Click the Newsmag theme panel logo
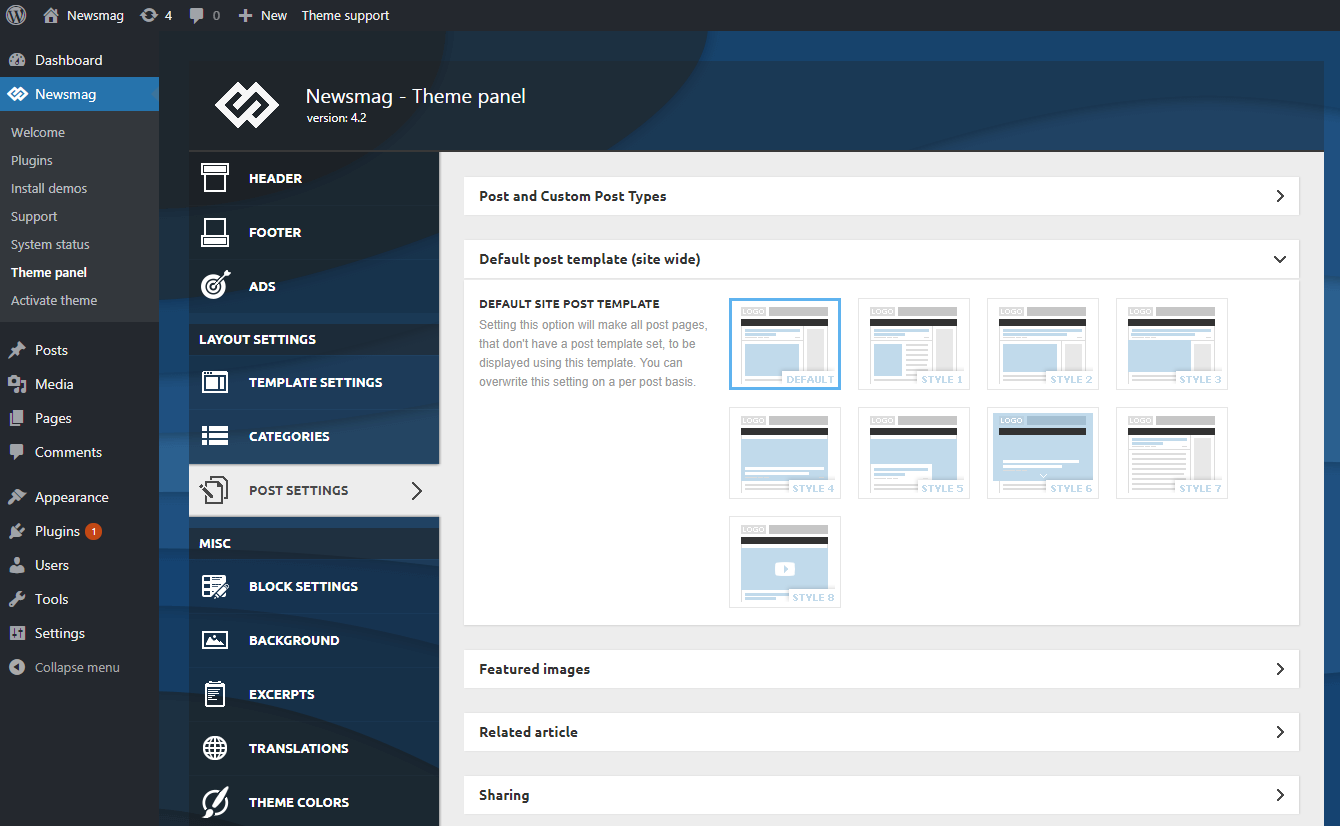The height and width of the screenshot is (826, 1340). point(247,105)
